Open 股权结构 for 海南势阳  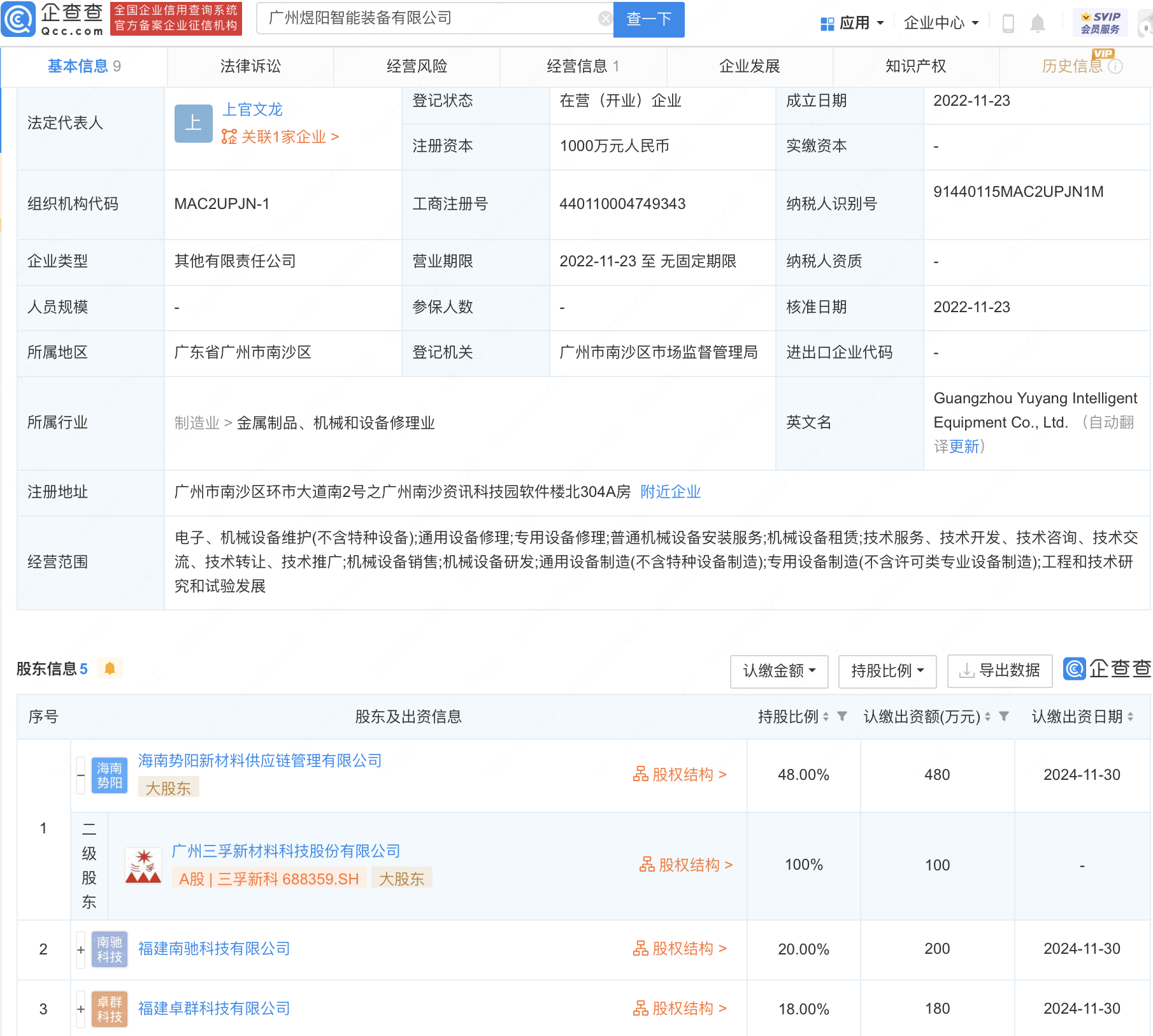pos(680,775)
